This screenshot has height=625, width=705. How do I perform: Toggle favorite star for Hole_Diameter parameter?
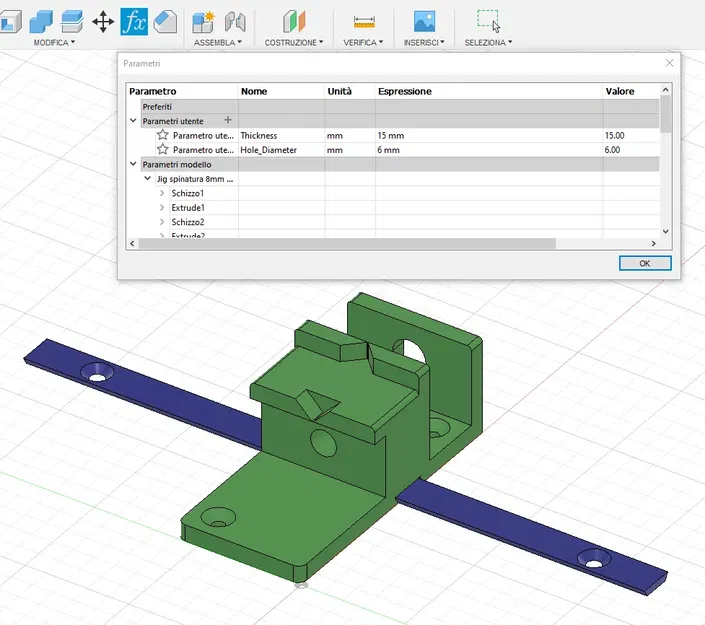[x=163, y=150]
